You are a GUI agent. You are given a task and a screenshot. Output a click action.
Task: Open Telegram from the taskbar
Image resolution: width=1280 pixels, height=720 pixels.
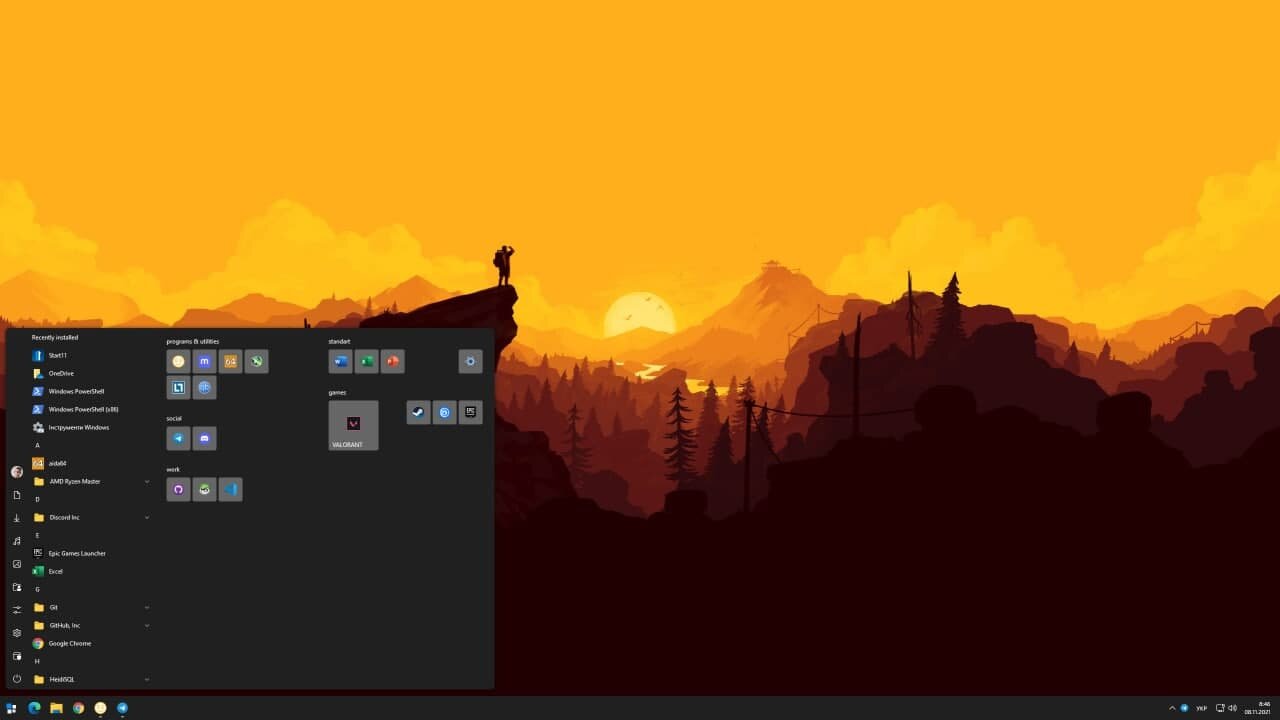(122, 708)
